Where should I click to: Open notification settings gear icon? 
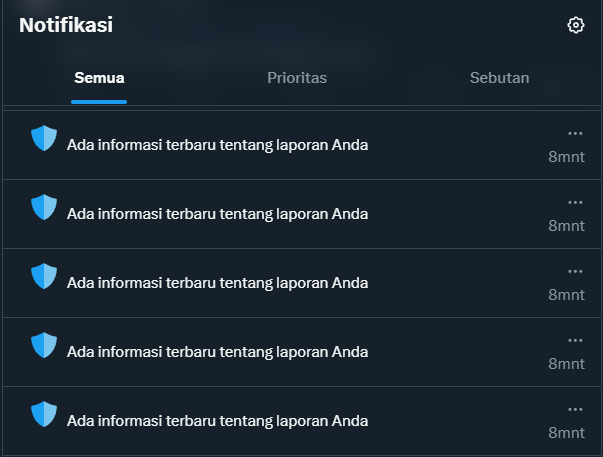tap(575, 25)
